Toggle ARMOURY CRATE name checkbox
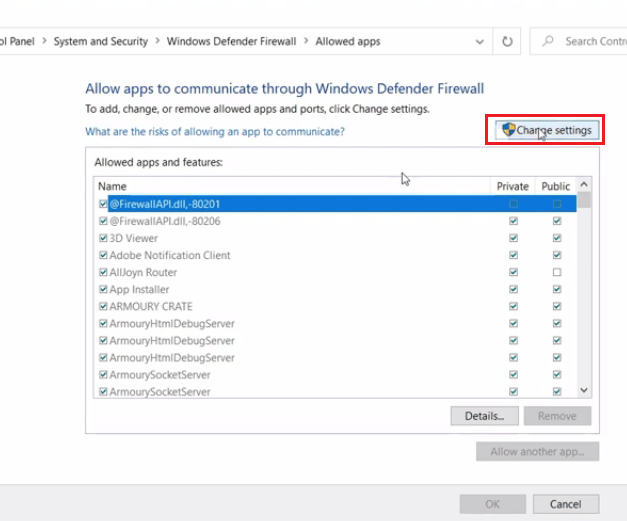The image size is (627, 521). pos(103,306)
